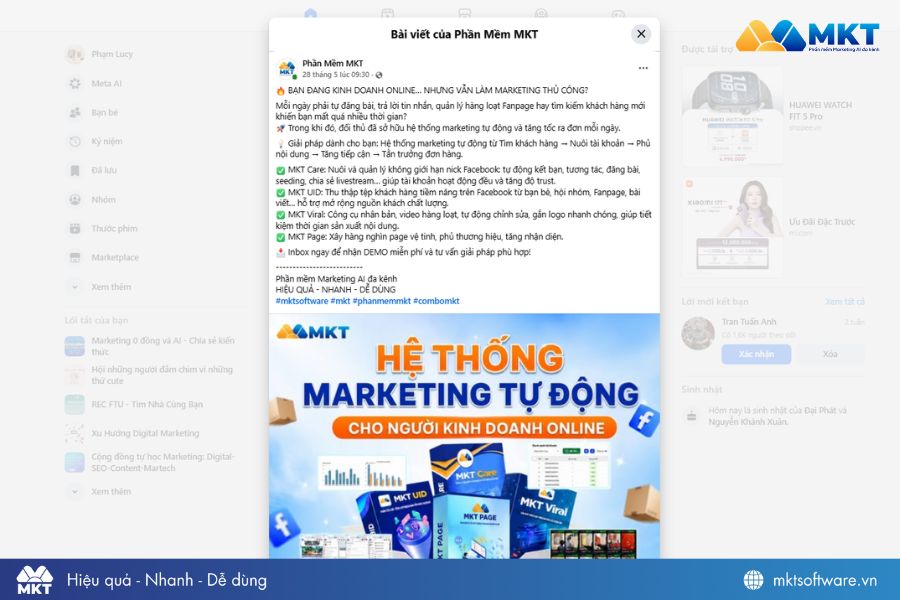The image size is (900, 600).
Task: Open the #phanmemmkt hashtag
Action: [382, 301]
